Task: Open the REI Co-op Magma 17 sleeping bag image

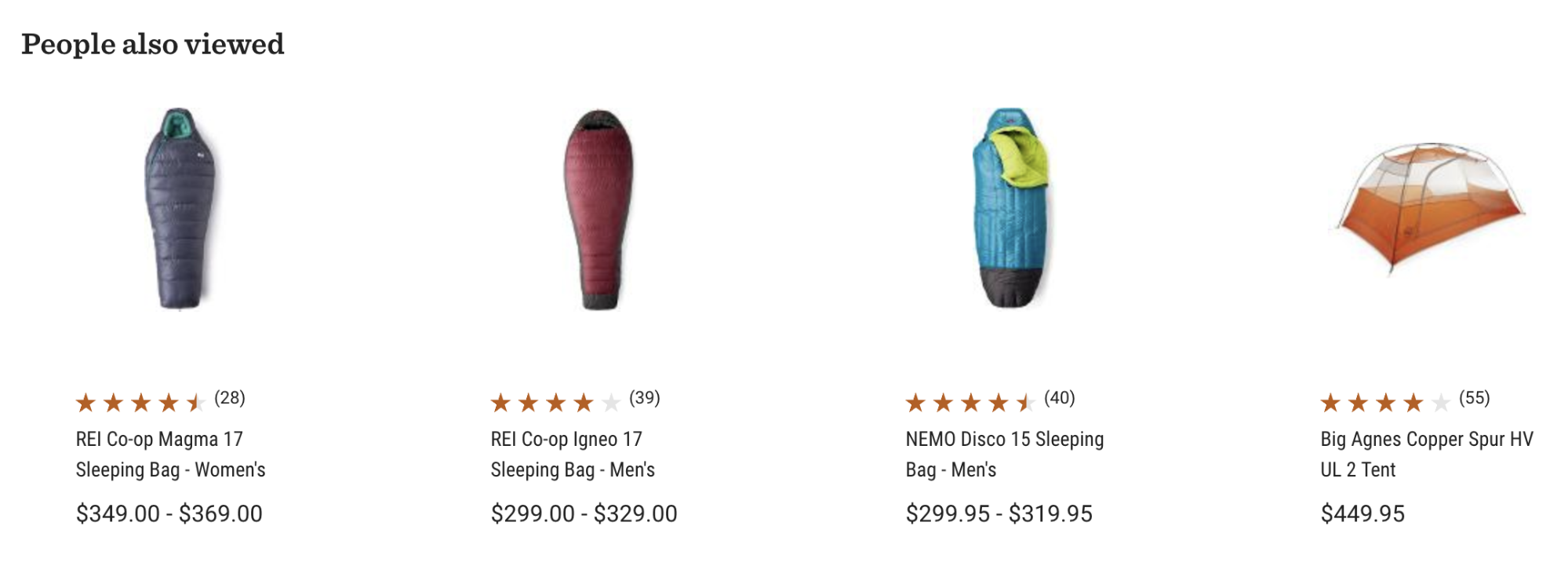Action: (180, 209)
